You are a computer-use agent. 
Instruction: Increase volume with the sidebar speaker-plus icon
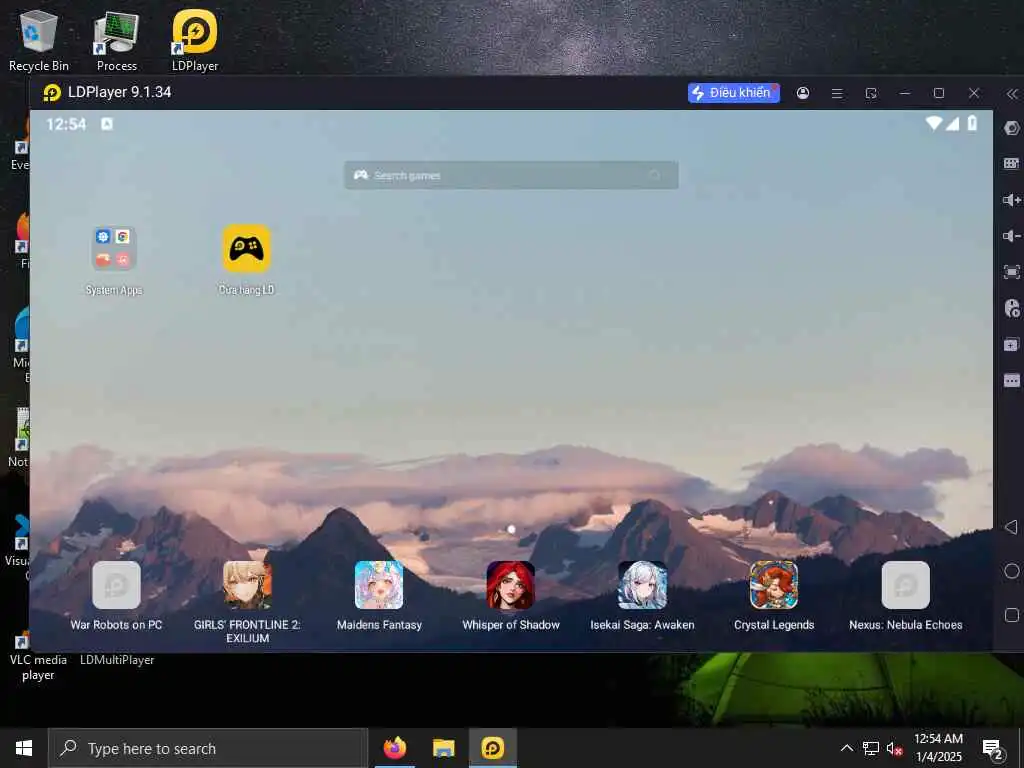pyautogui.click(x=1012, y=200)
